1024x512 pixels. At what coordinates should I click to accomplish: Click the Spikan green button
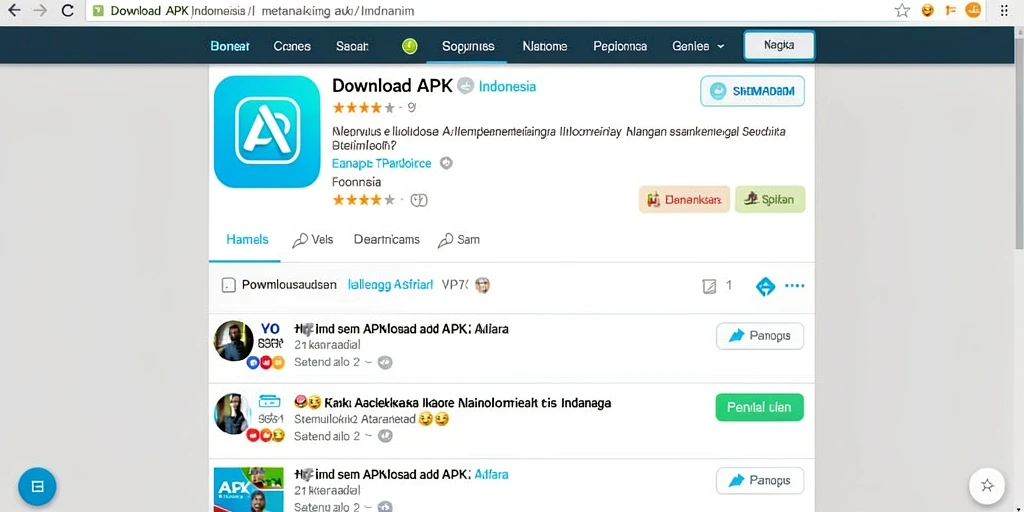(770, 199)
